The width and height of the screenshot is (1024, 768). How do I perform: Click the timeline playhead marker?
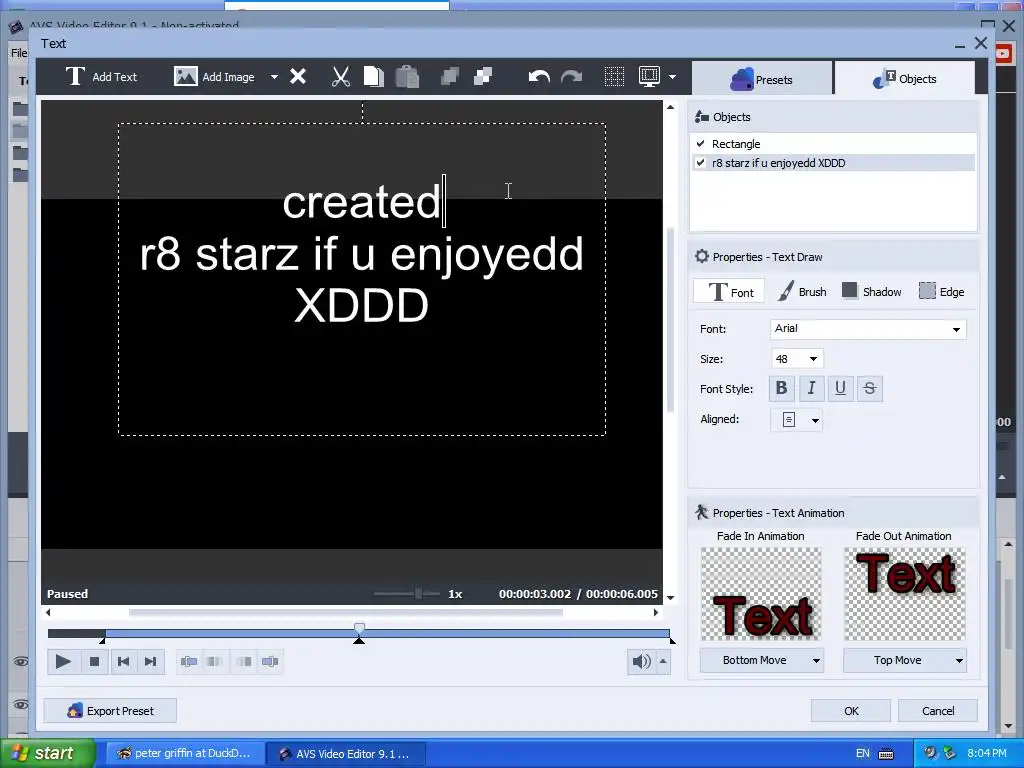pos(359,629)
